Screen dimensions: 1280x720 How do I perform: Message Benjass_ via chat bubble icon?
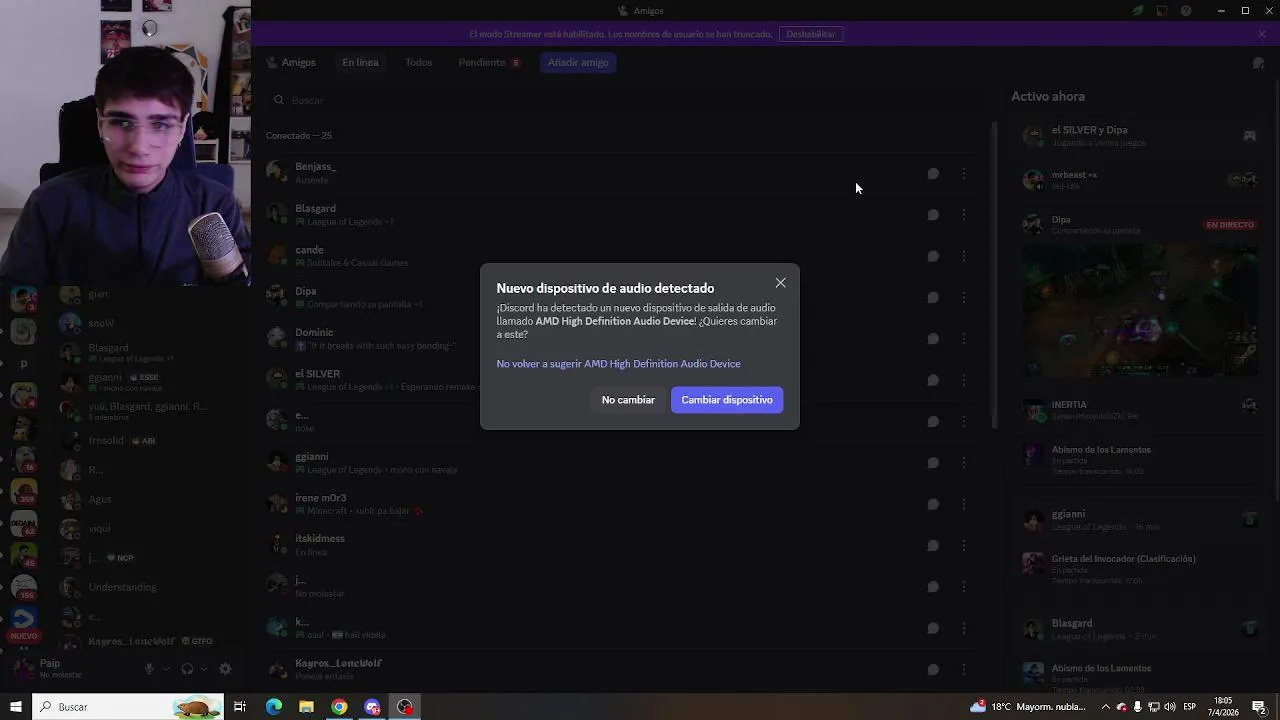tap(933, 174)
